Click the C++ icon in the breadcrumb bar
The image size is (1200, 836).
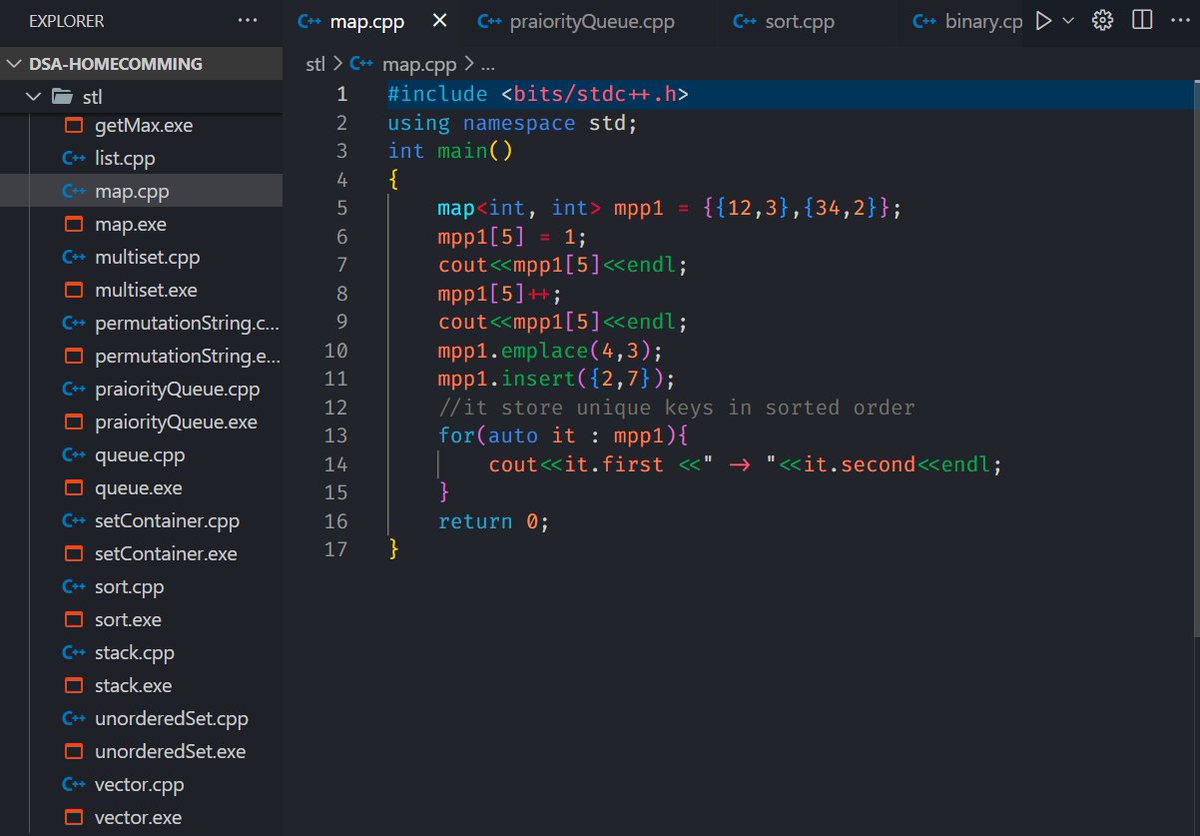[x=358, y=63]
